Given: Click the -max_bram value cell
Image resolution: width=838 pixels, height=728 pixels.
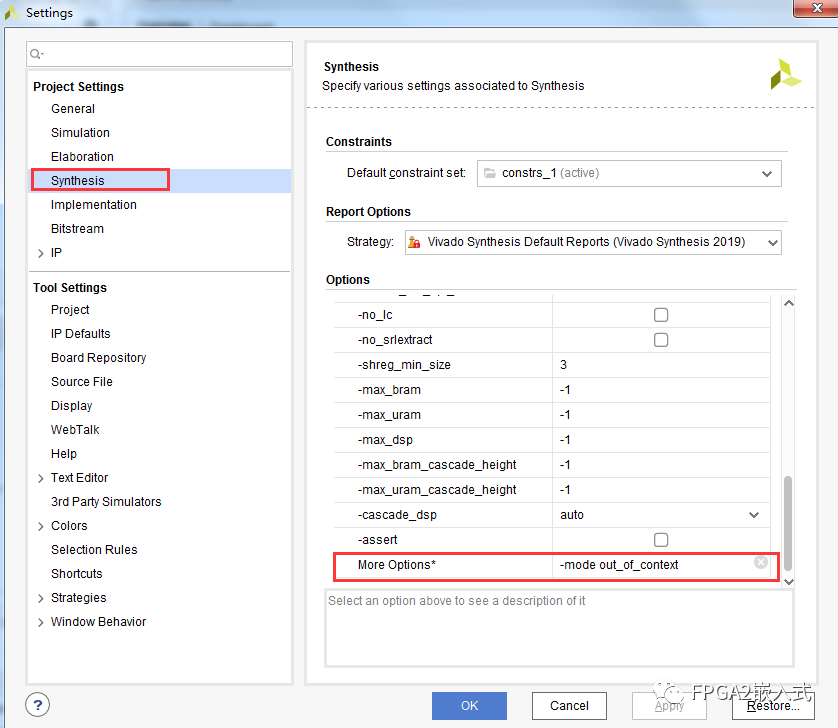Looking at the screenshot, I should tap(661, 390).
